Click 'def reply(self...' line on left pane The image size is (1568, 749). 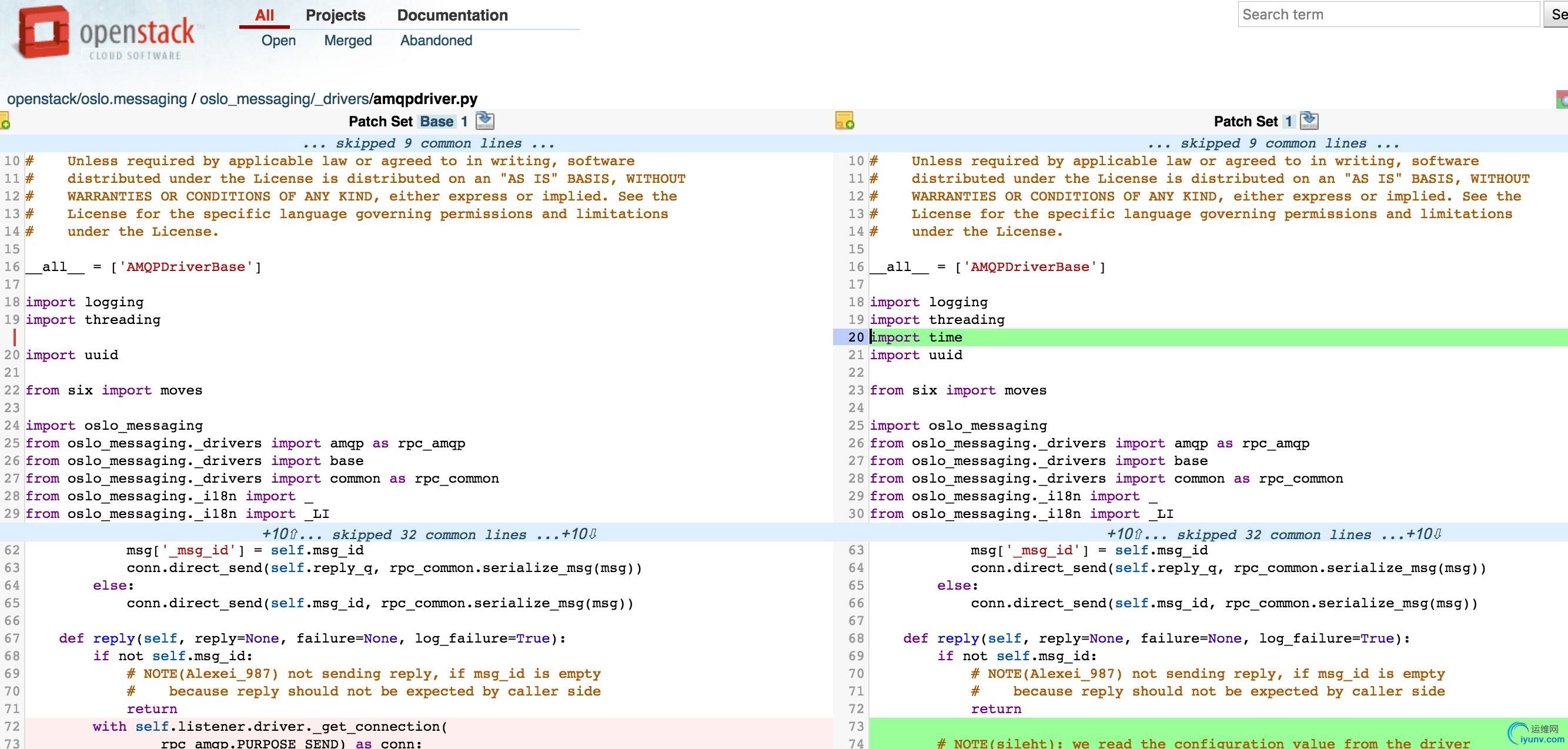tap(312, 638)
